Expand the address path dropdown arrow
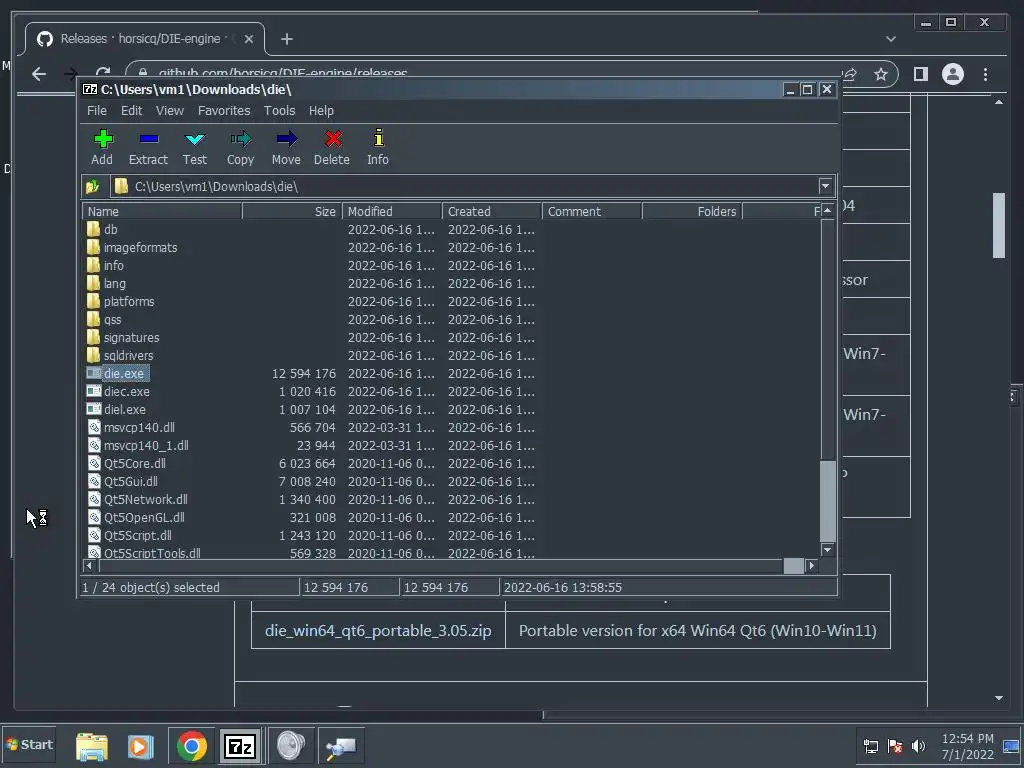Viewport: 1024px width, 768px height. 825,186
